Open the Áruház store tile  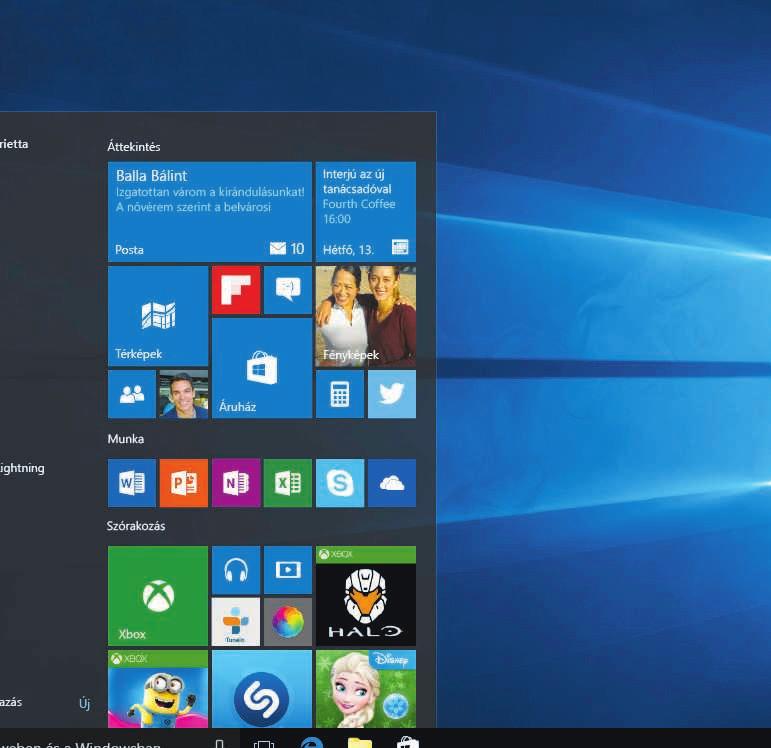pos(262,368)
